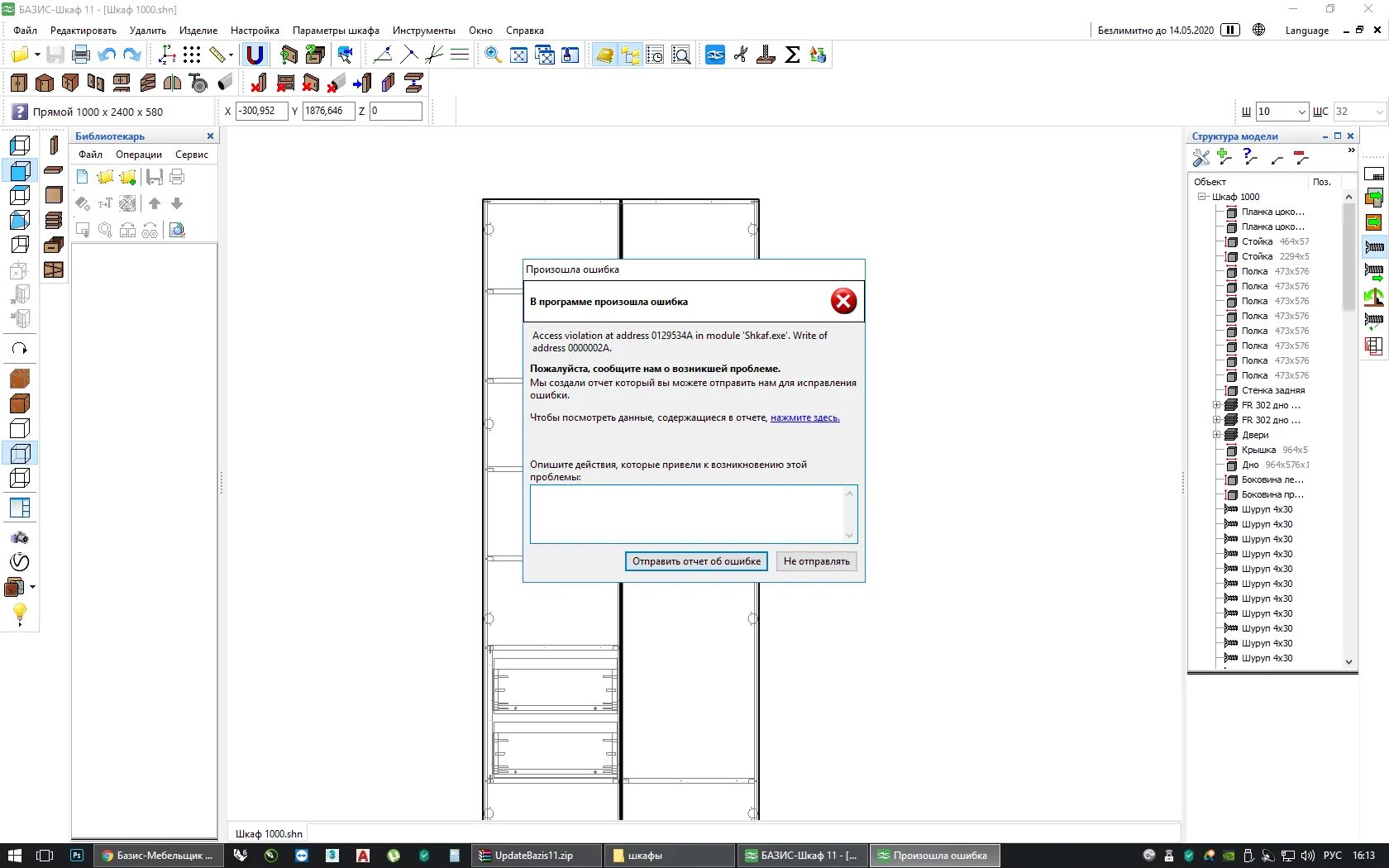This screenshot has width=1389, height=868.
Task: Open UpdateBazis11.zip from the taskbar
Action: [537, 856]
